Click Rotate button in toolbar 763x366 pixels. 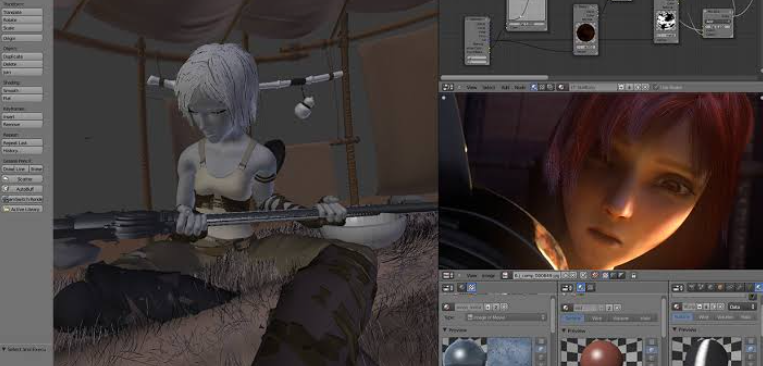pos(22,20)
